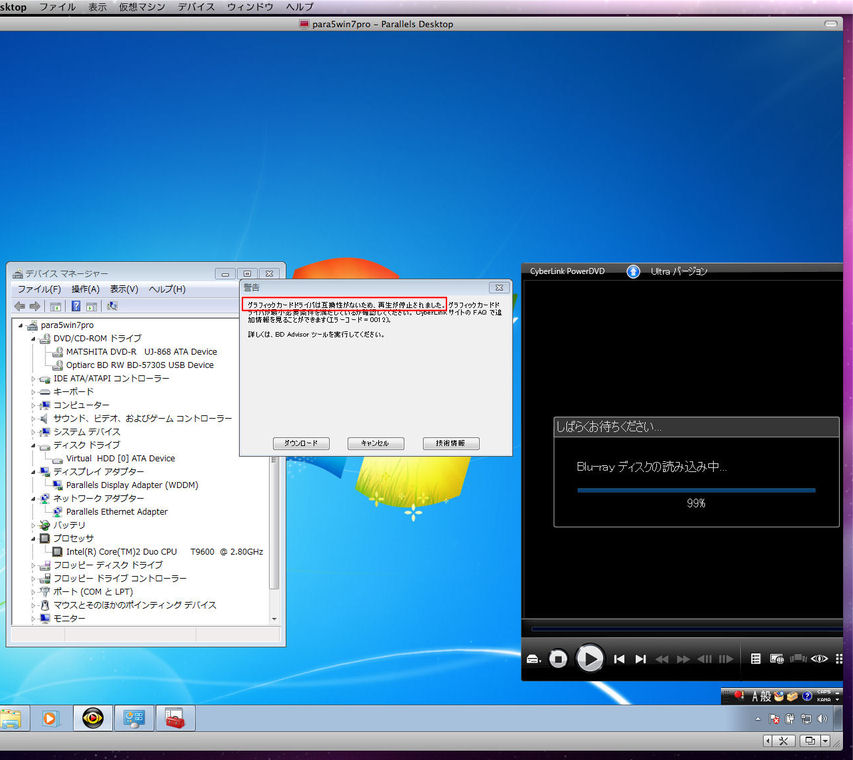Click the 技術情報 button in warning dialog
Image resolution: width=853 pixels, height=760 pixels.
point(450,443)
